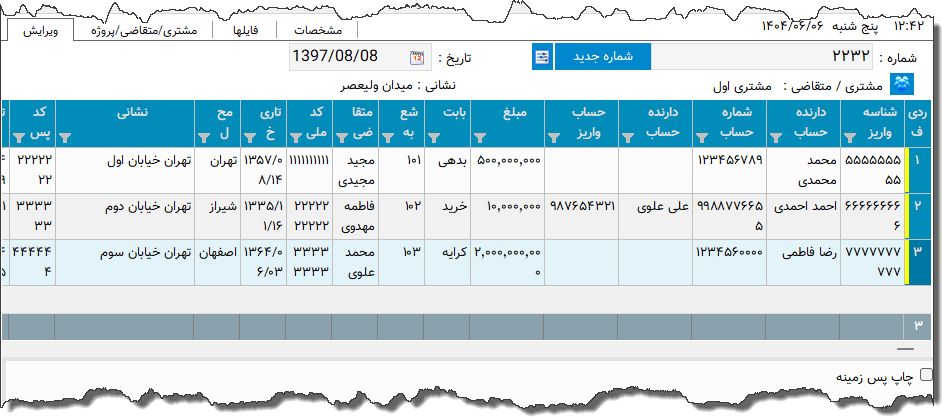The height and width of the screenshot is (417, 942).
Task: Click the خرید cell
Action: (x=447, y=216)
